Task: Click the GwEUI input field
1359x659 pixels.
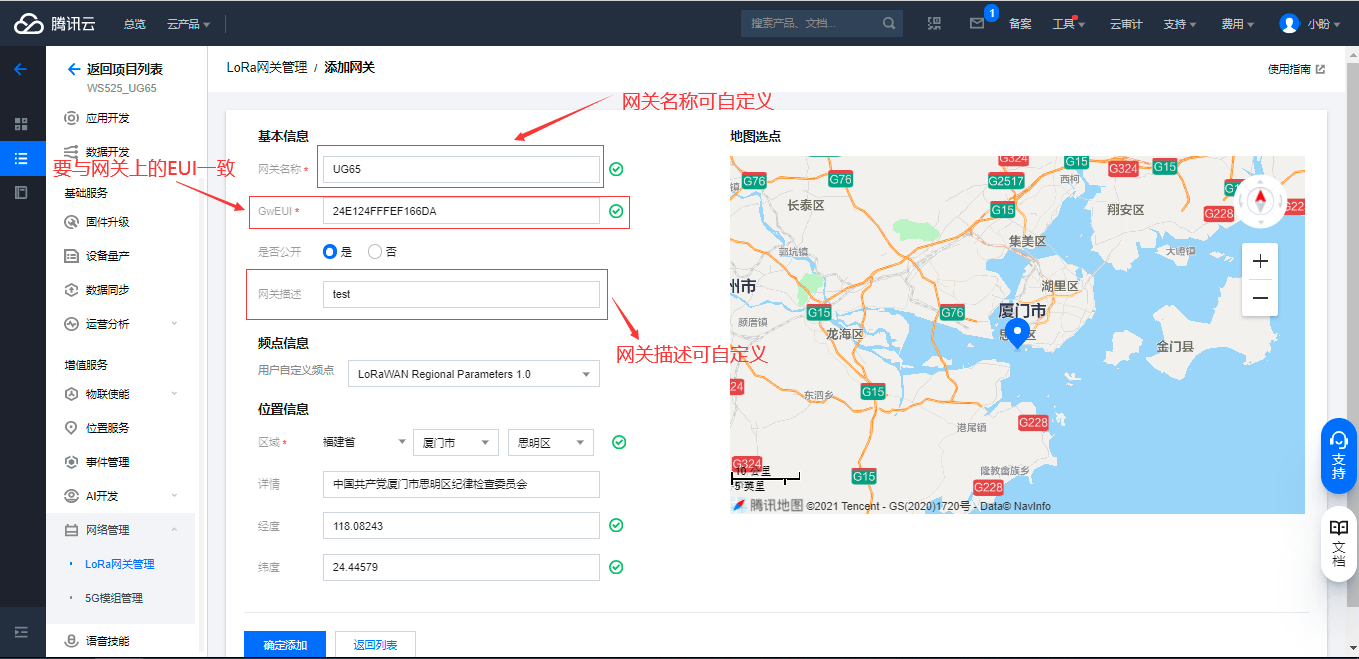Action: 461,211
